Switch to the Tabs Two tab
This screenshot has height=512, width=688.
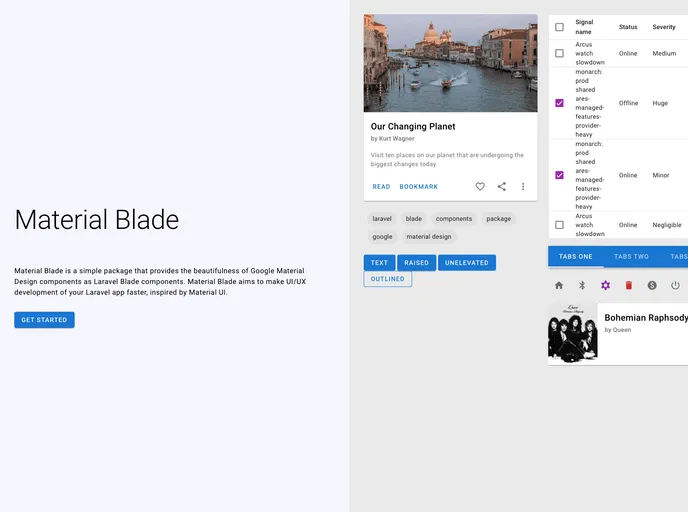[631, 257]
